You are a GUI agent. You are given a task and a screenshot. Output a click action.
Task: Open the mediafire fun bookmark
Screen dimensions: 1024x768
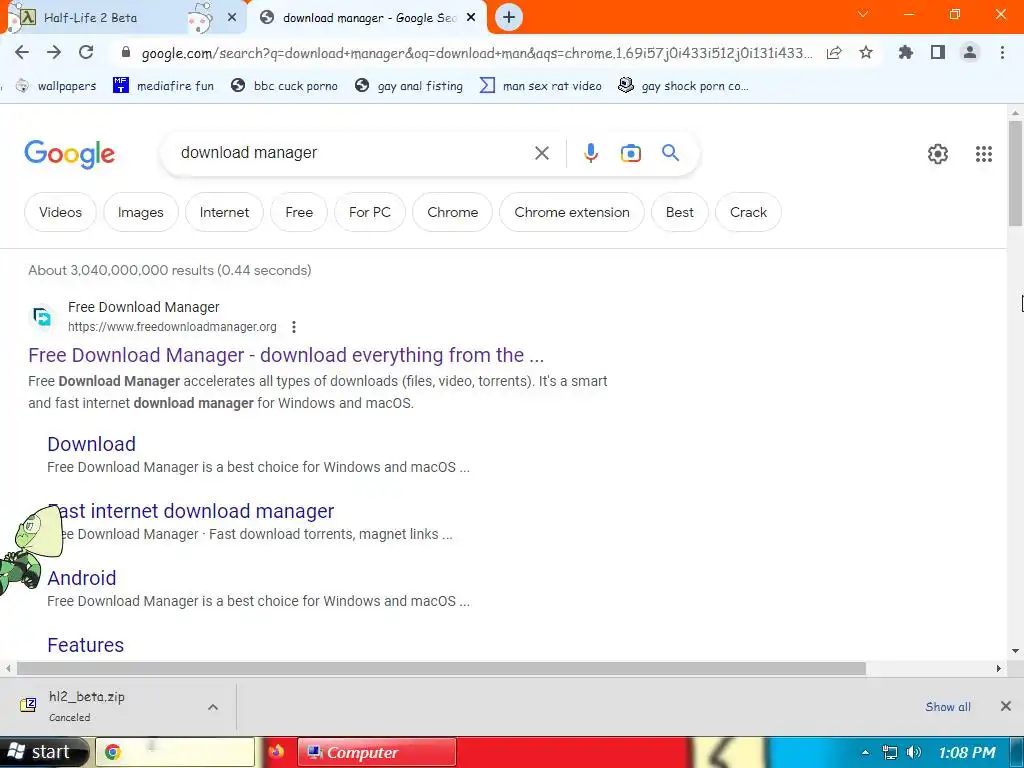click(163, 86)
